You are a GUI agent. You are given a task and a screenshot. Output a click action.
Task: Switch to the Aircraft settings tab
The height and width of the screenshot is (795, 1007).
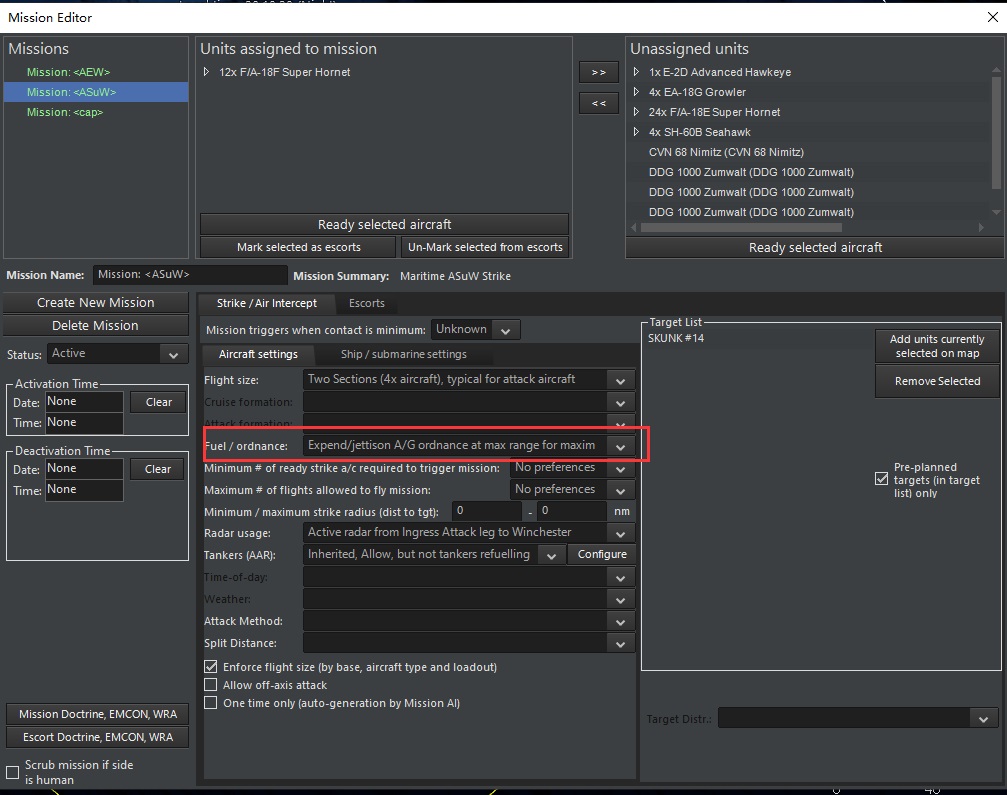pos(258,354)
